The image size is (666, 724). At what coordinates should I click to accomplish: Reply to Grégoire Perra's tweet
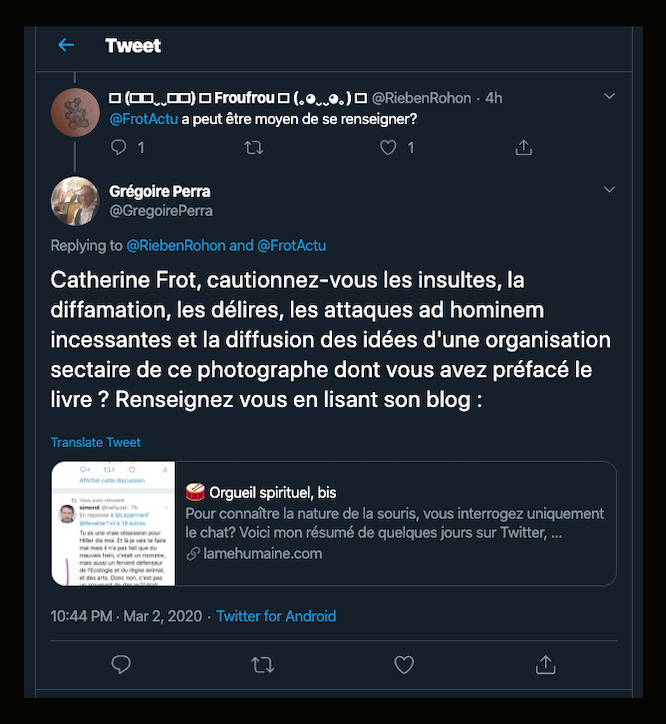pyautogui.click(x=121, y=664)
